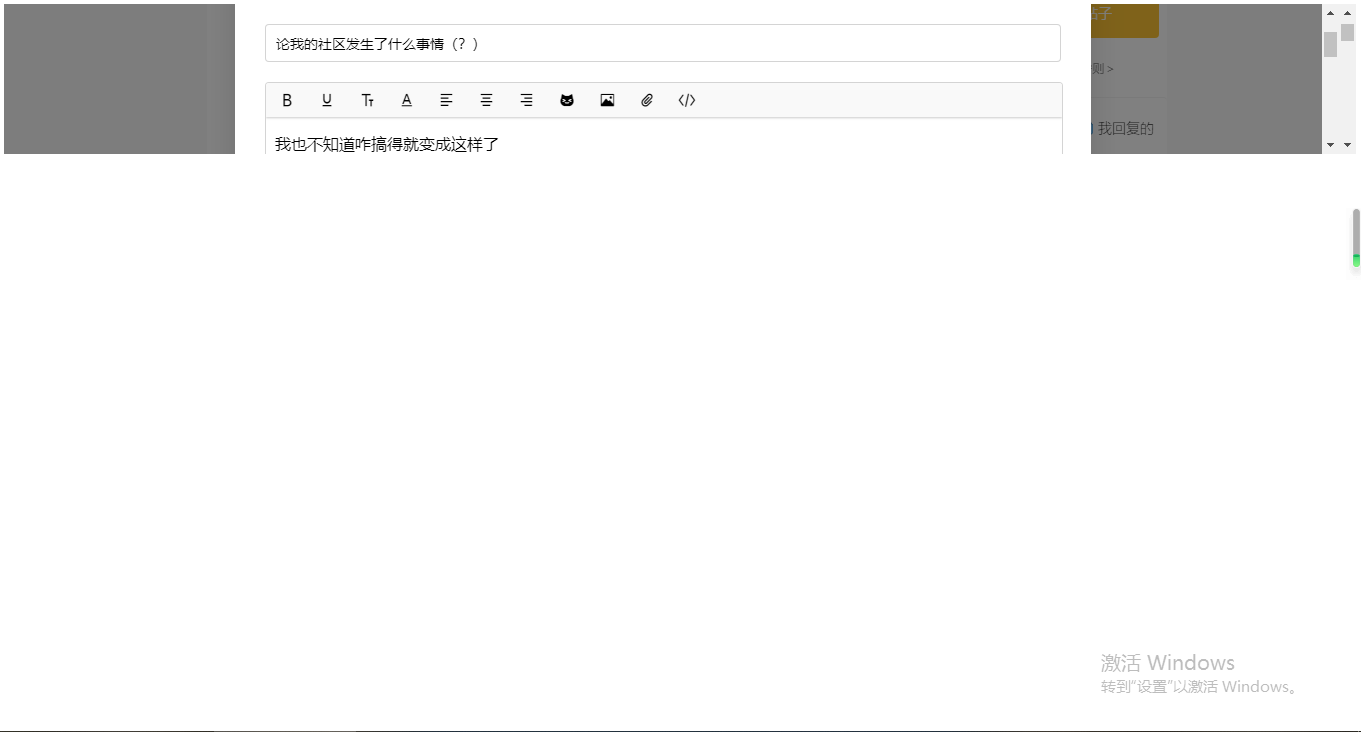Click down arrow of the left adjacent scrollbar
The width and height of the screenshot is (1361, 732).
(x=1331, y=145)
